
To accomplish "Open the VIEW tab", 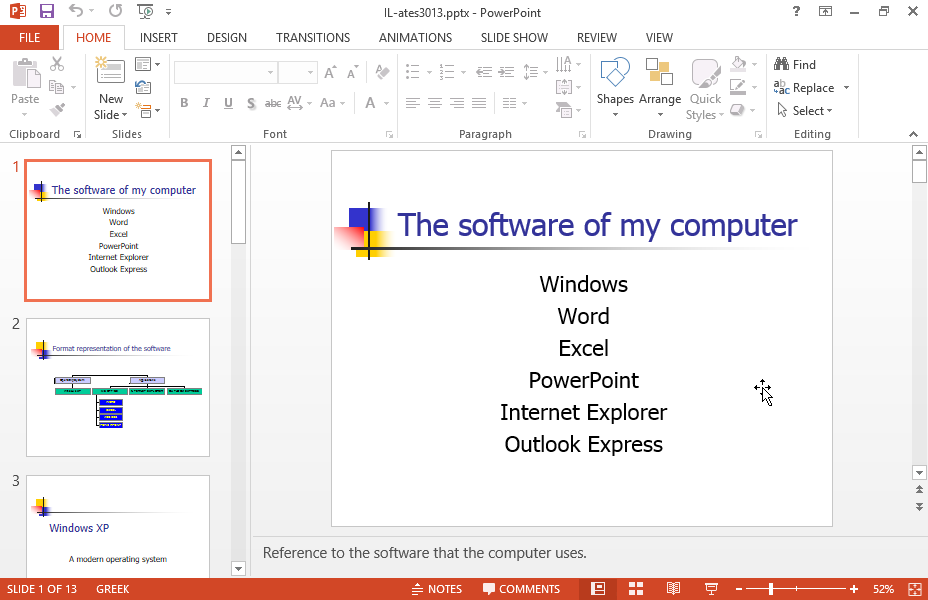I will (x=659, y=38).
